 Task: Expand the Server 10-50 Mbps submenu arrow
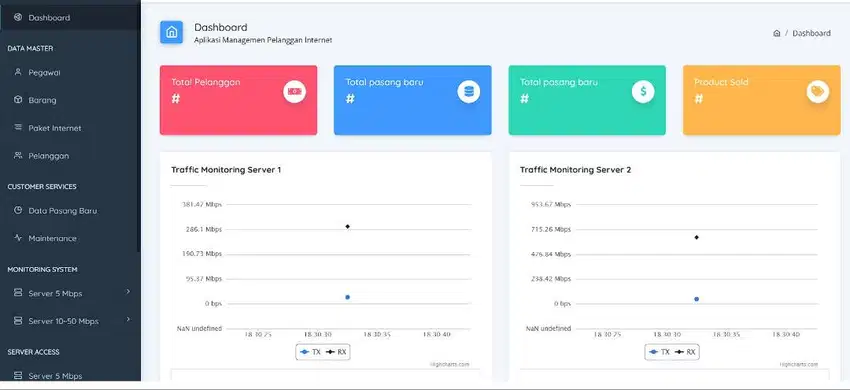coord(128,319)
